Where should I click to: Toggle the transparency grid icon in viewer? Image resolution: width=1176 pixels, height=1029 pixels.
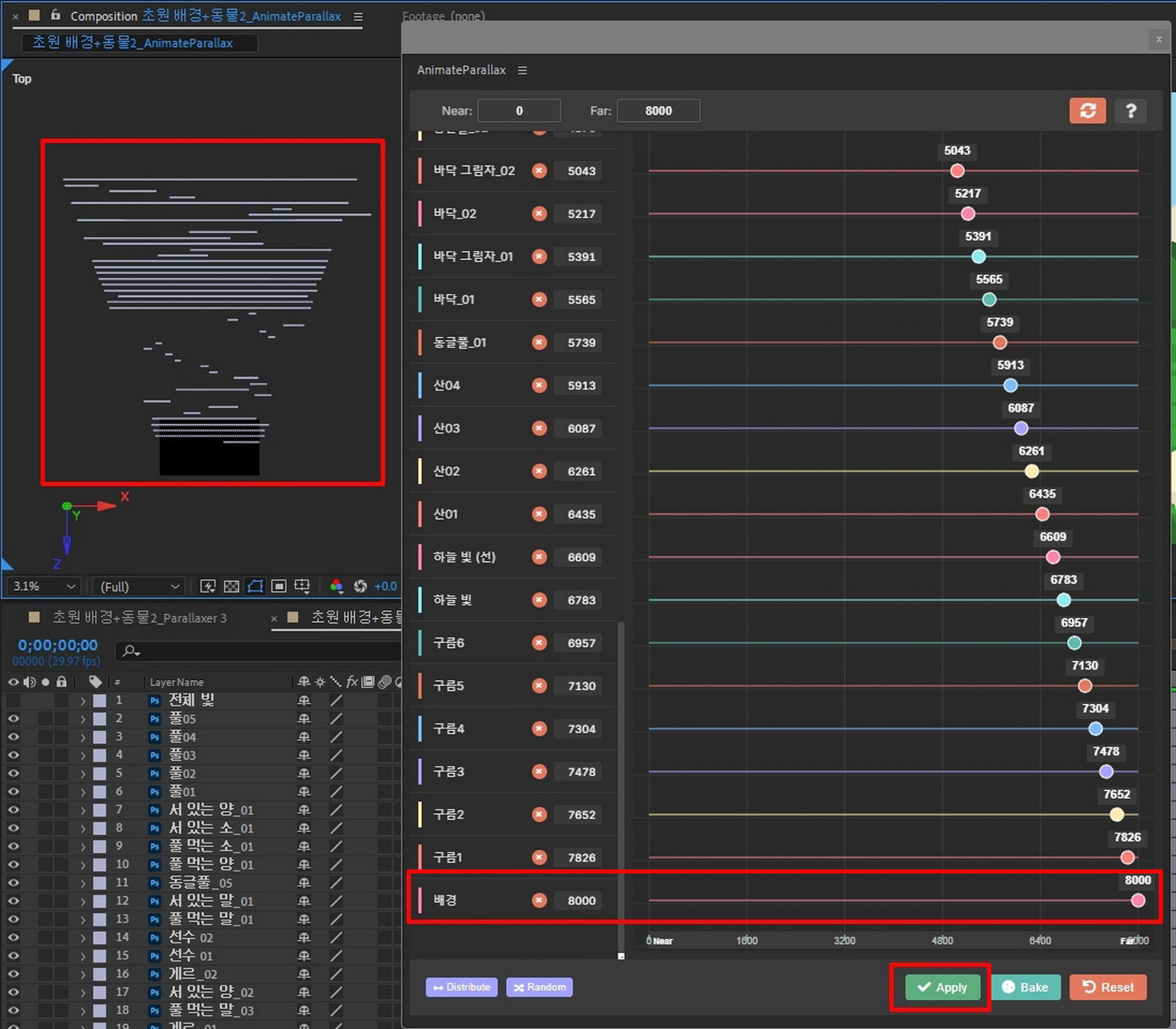[232, 586]
